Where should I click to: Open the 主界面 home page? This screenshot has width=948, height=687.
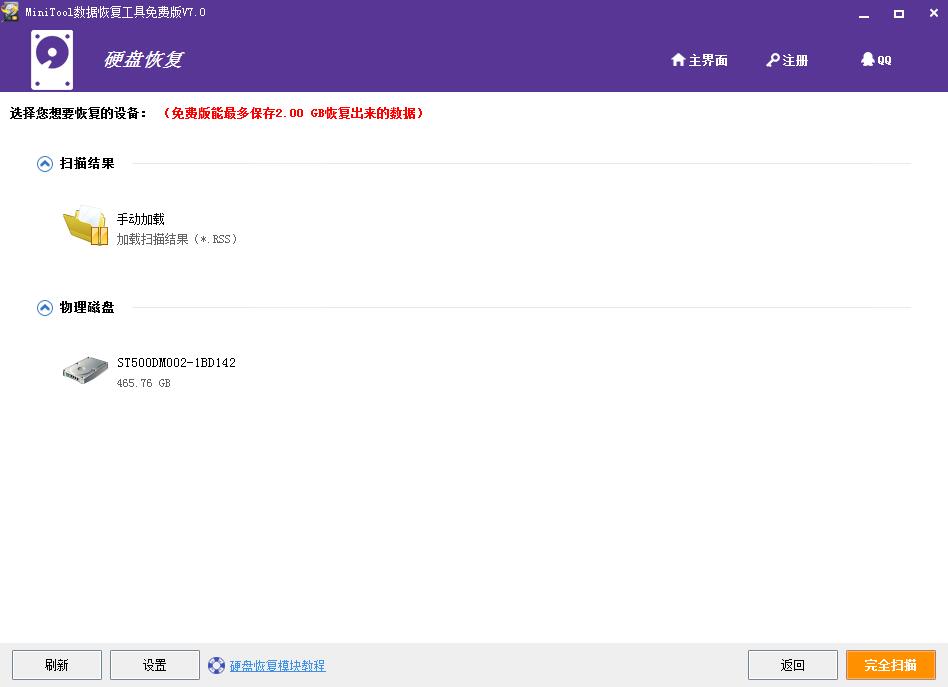pos(700,60)
